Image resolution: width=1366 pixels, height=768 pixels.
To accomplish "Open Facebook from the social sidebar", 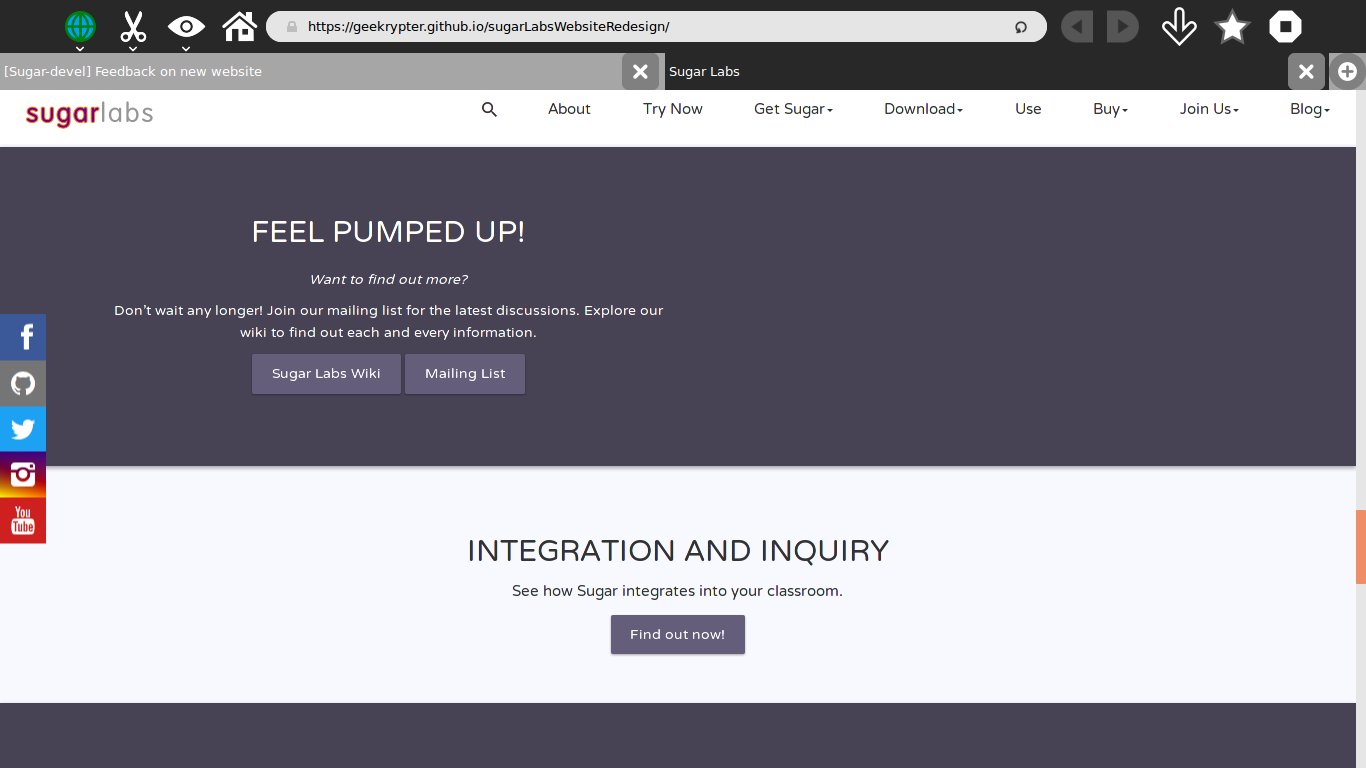I will [23, 337].
